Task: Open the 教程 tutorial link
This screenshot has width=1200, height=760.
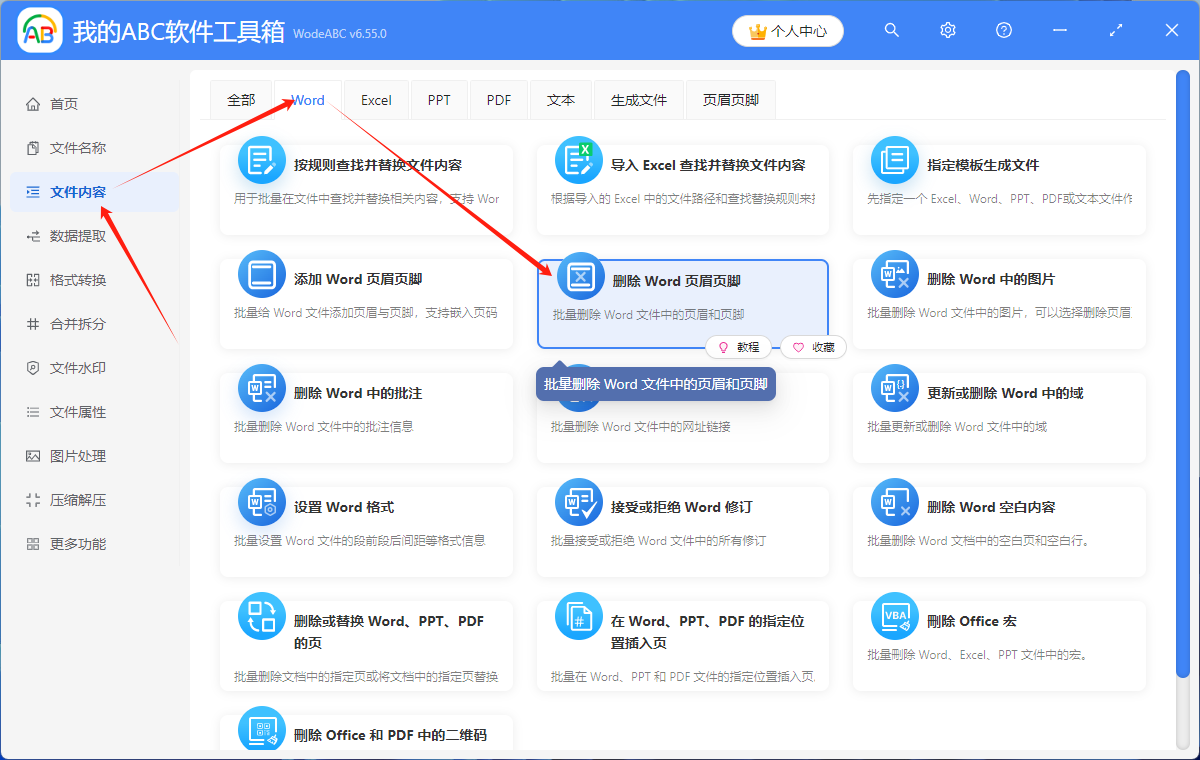Action: 737,347
